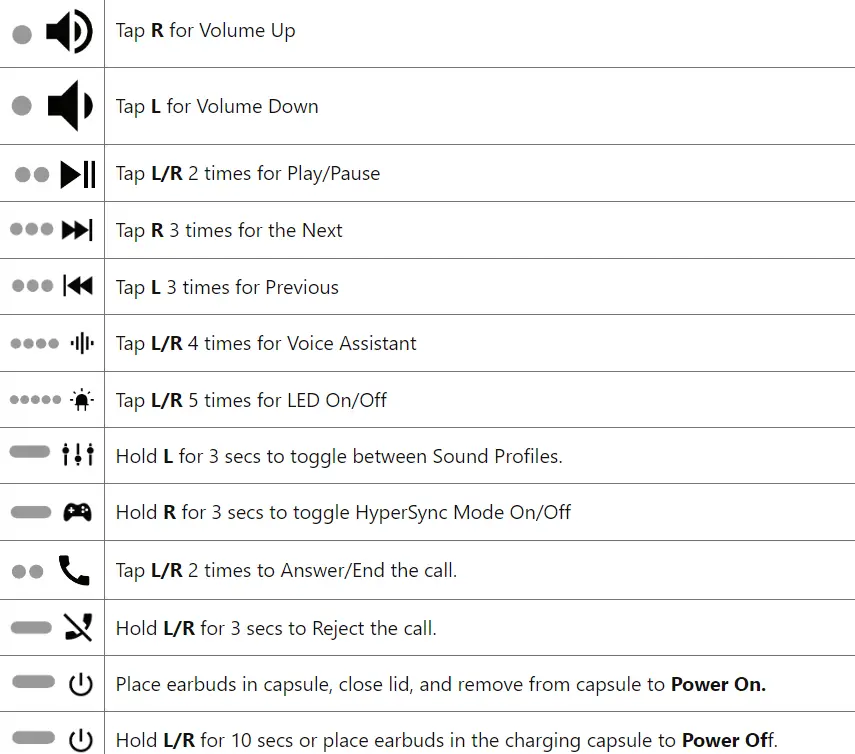855x754 pixels.
Task: Click the bold 'Power On.' text
Action: (x=718, y=685)
